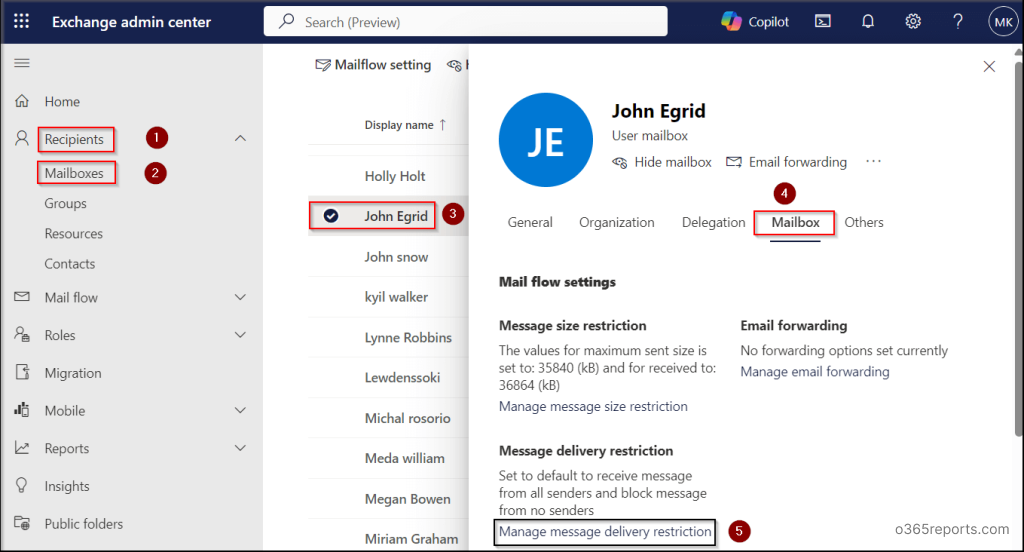The width and height of the screenshot is (1024, 552).
Task: Open the MK account avatar menu
Action: coord(1003,22)
